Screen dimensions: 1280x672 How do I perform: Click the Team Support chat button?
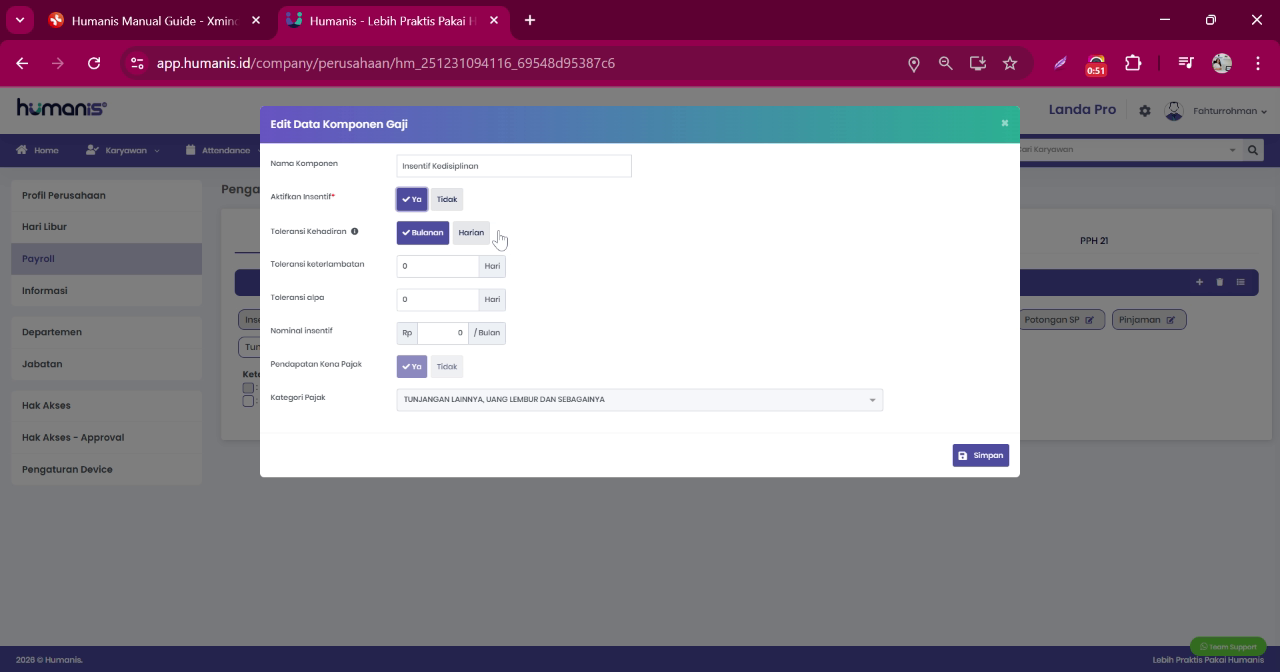tap(1228, 647)
